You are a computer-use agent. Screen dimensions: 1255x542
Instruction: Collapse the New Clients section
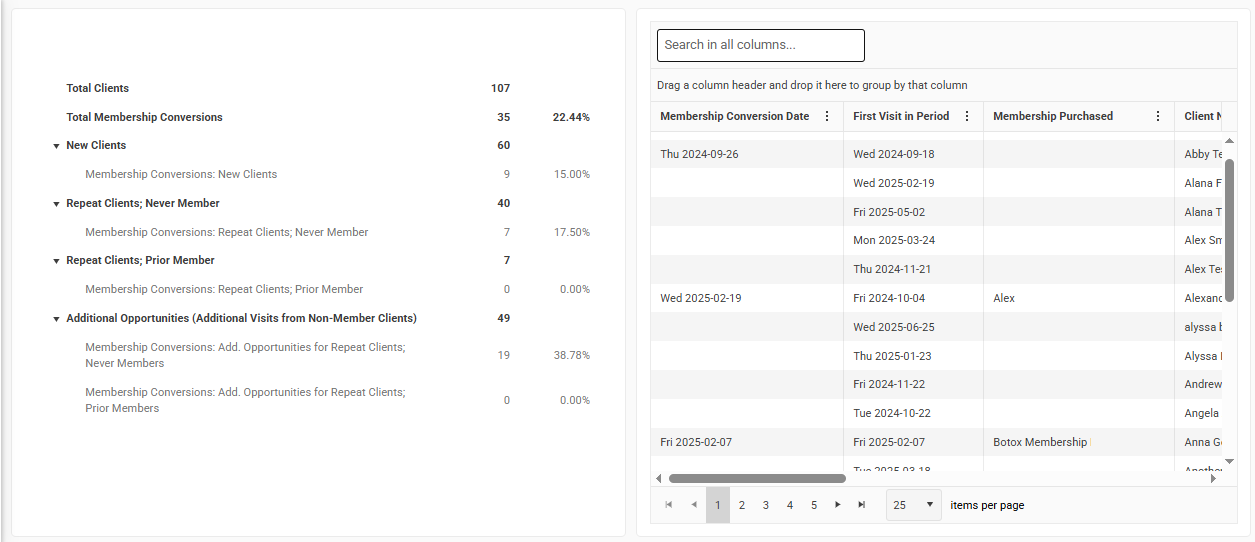coord(56,146)
